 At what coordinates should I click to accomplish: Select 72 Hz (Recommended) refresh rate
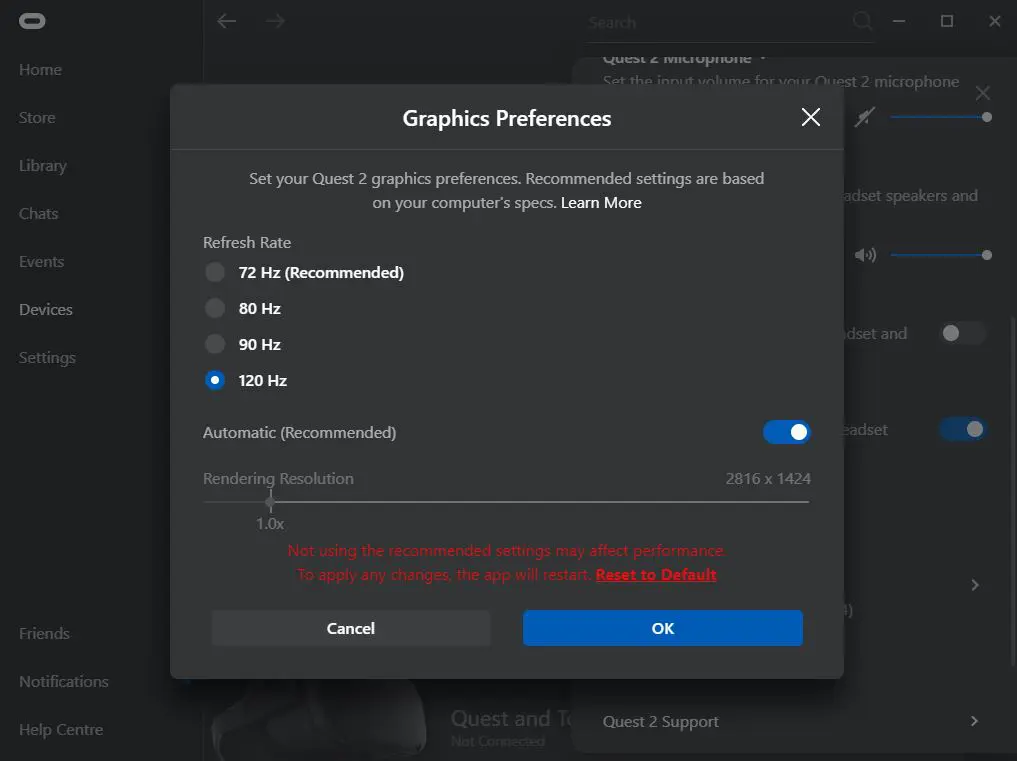pos(215,272)
